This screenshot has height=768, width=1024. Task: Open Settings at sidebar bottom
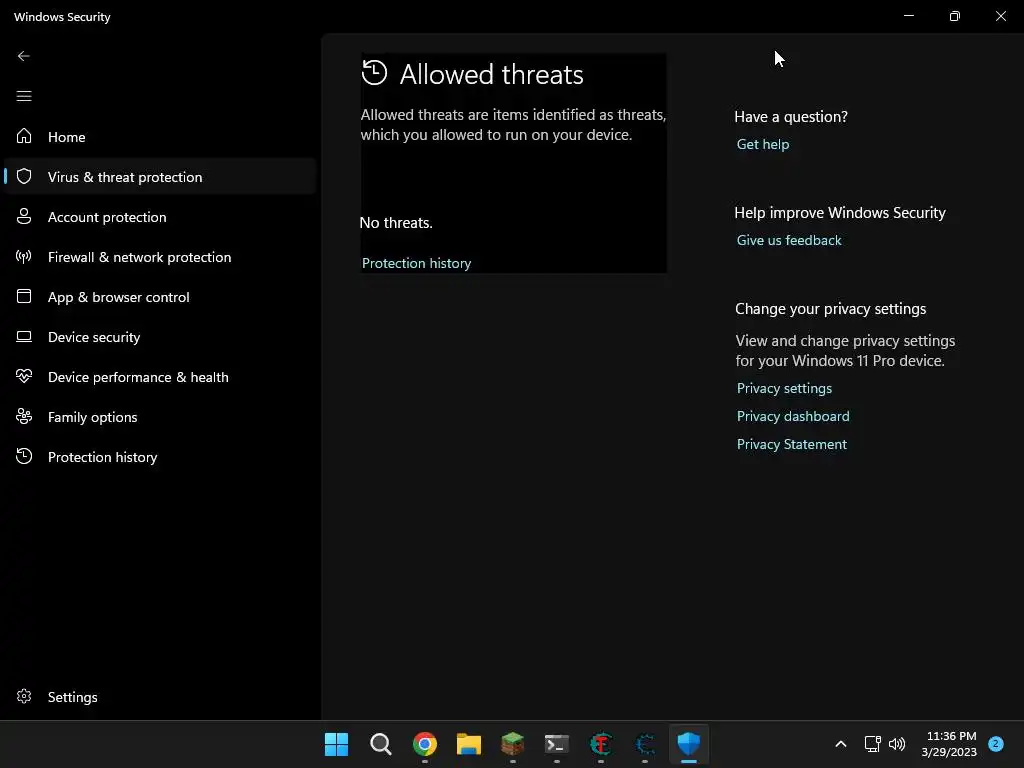[160, 697]
